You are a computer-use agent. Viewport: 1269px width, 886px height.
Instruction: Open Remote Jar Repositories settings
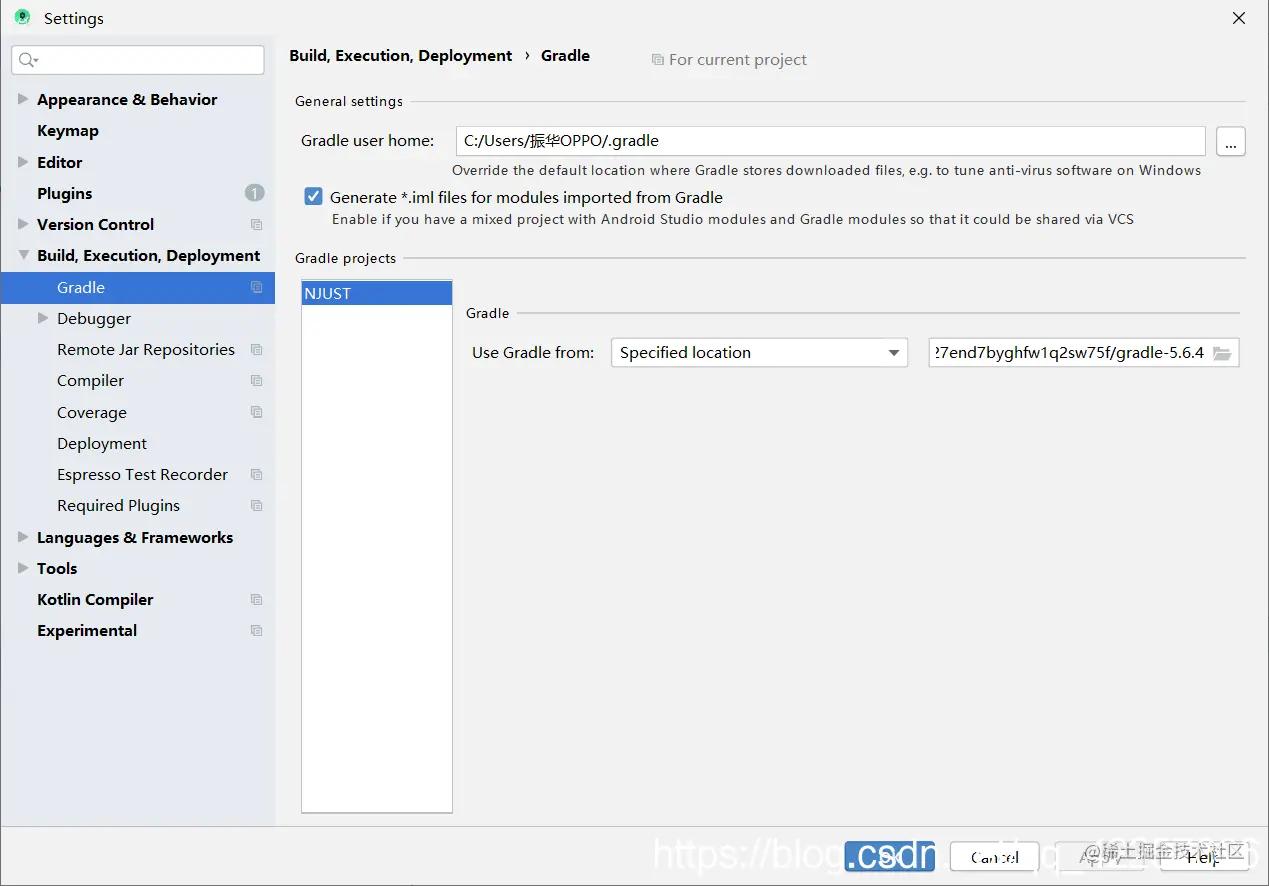point(146,350)
